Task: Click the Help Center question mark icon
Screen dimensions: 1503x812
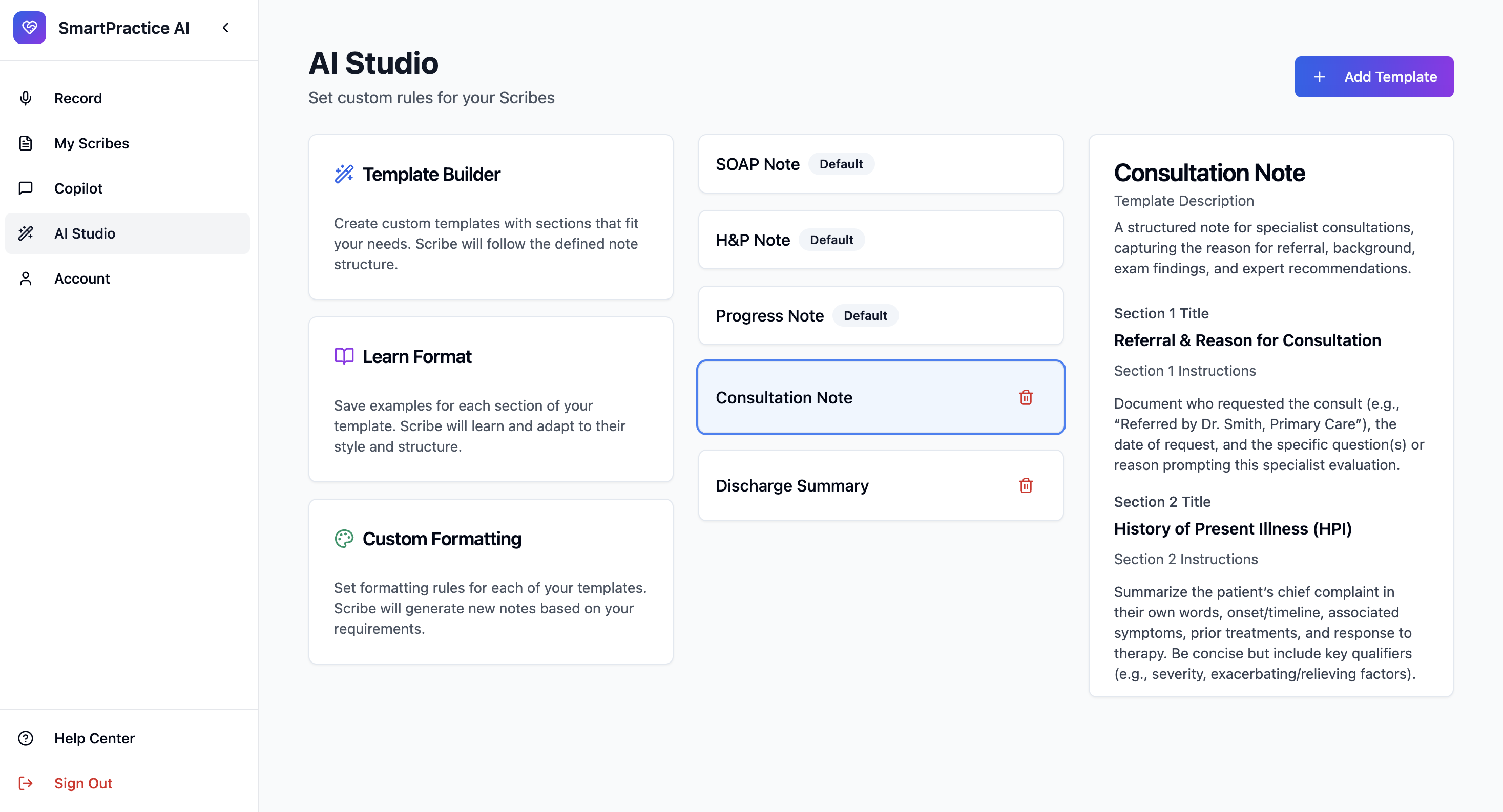Action: pos(26,738)
